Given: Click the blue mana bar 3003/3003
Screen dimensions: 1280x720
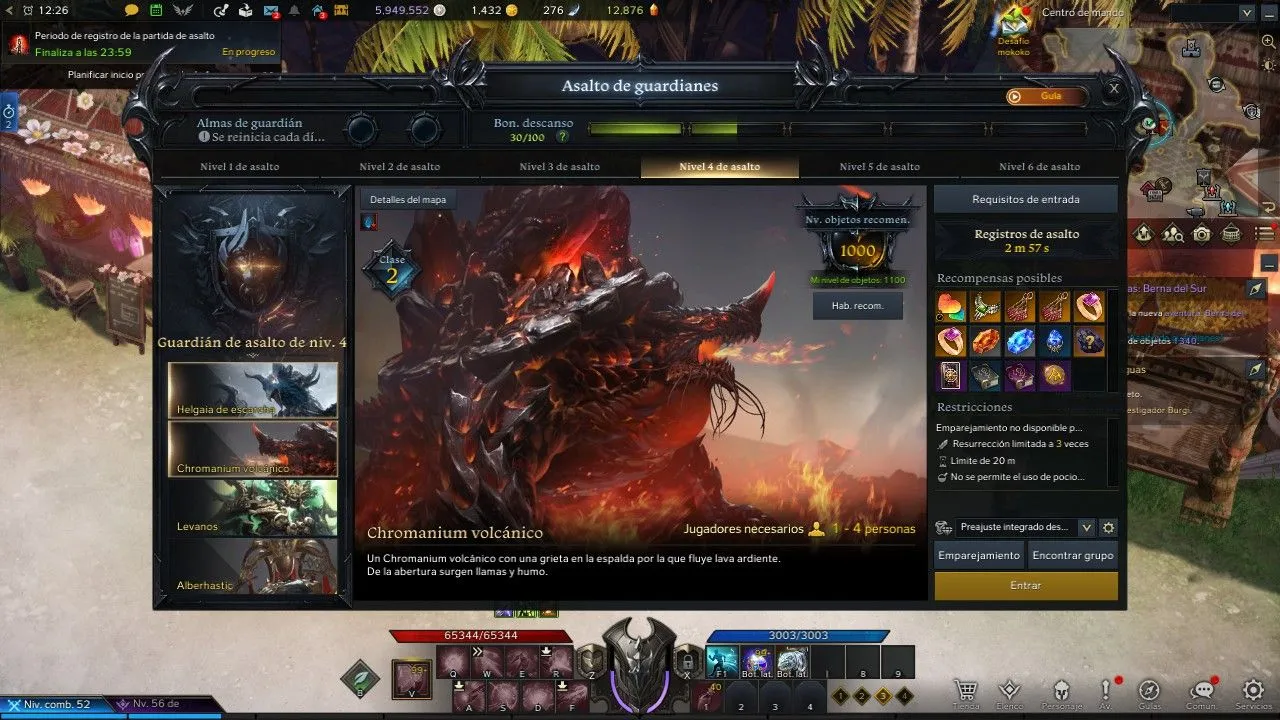Looking at the screenshot, I should pos(797,636).
